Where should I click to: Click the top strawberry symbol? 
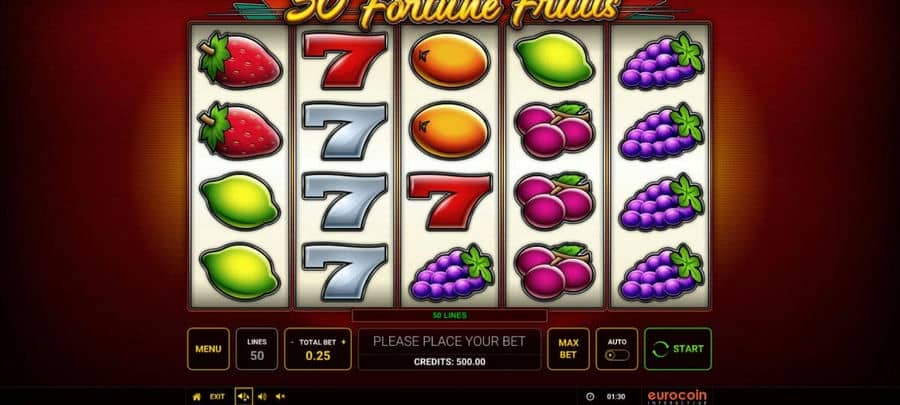239,60
